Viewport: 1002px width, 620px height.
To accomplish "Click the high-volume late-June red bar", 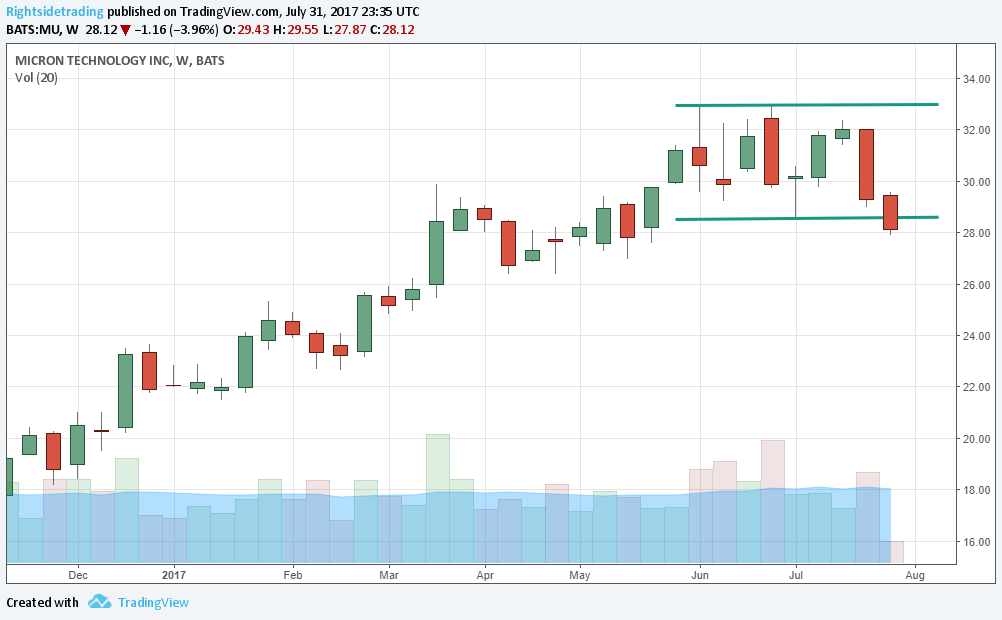I will tap(773, 501).
